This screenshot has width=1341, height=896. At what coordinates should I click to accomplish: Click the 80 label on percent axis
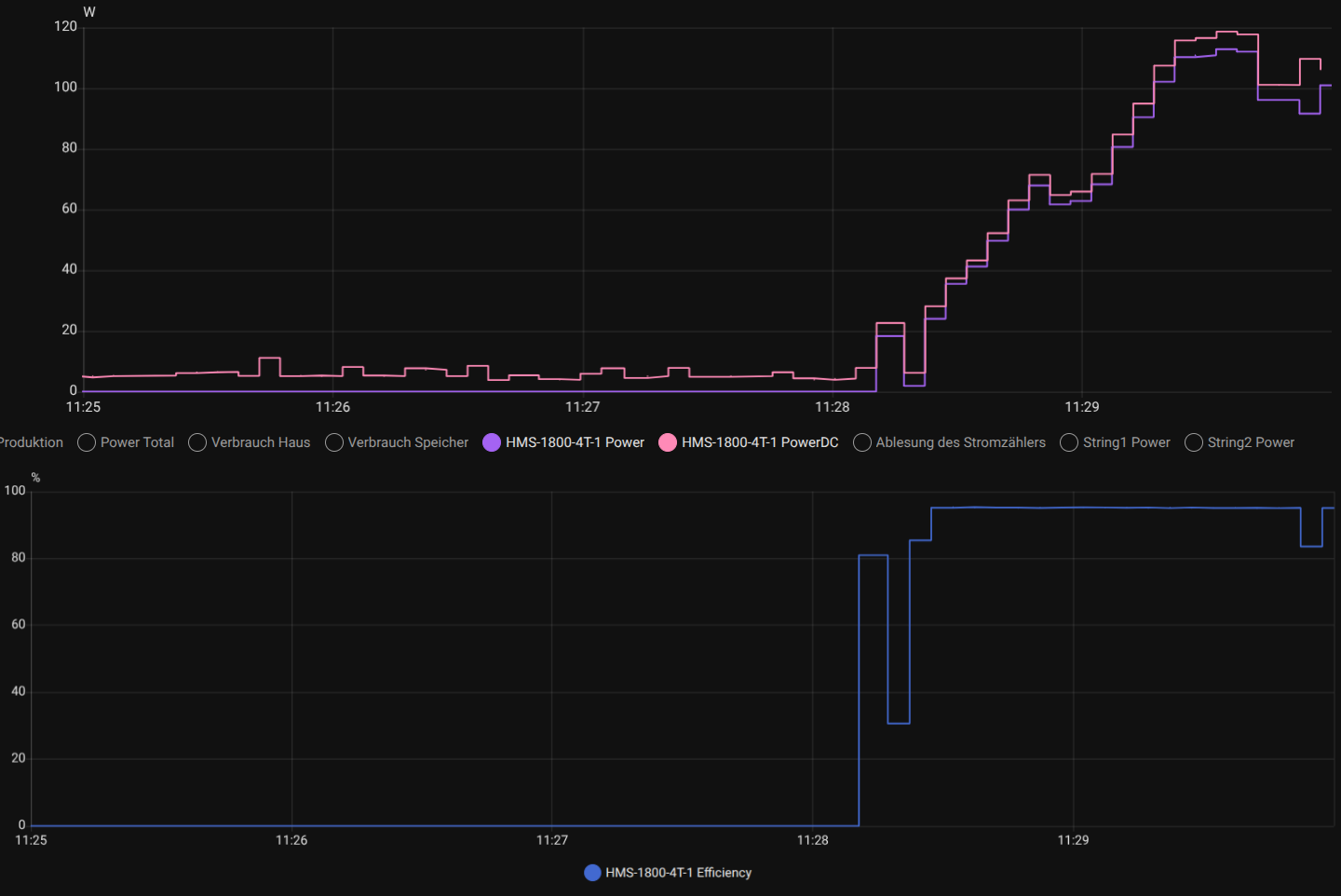(19, 557)
